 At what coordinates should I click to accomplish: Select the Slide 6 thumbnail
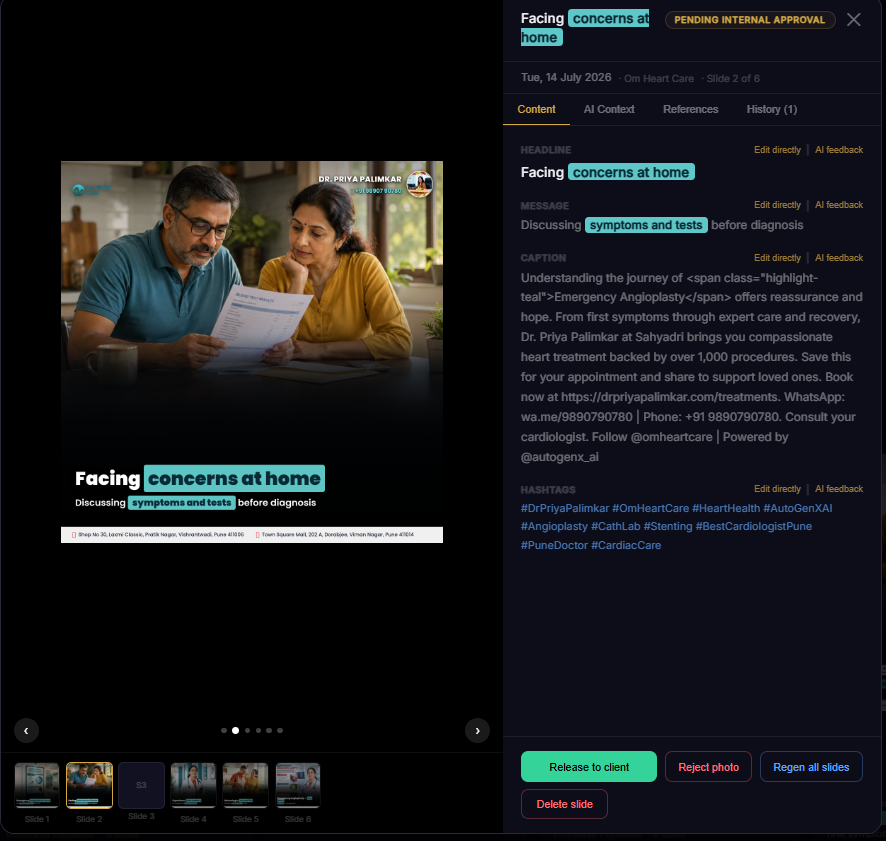[x=298, y=786]
